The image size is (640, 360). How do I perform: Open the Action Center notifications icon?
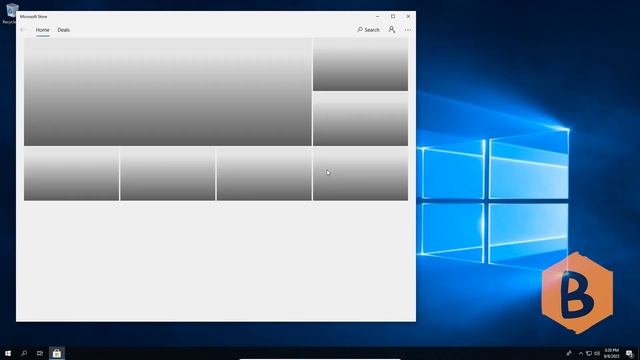[x=629, y=353]
